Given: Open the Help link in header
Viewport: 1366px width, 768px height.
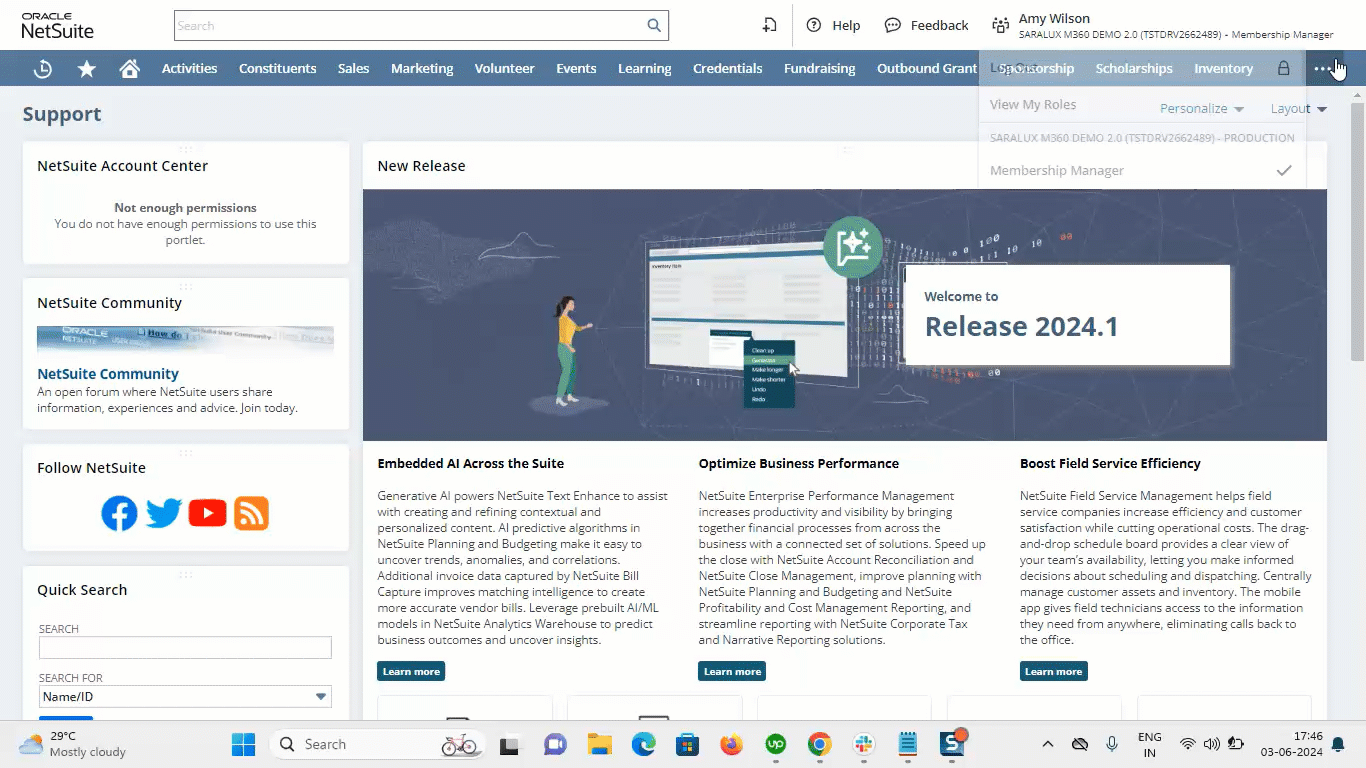Looking at the screenshot, I should 833,26.
